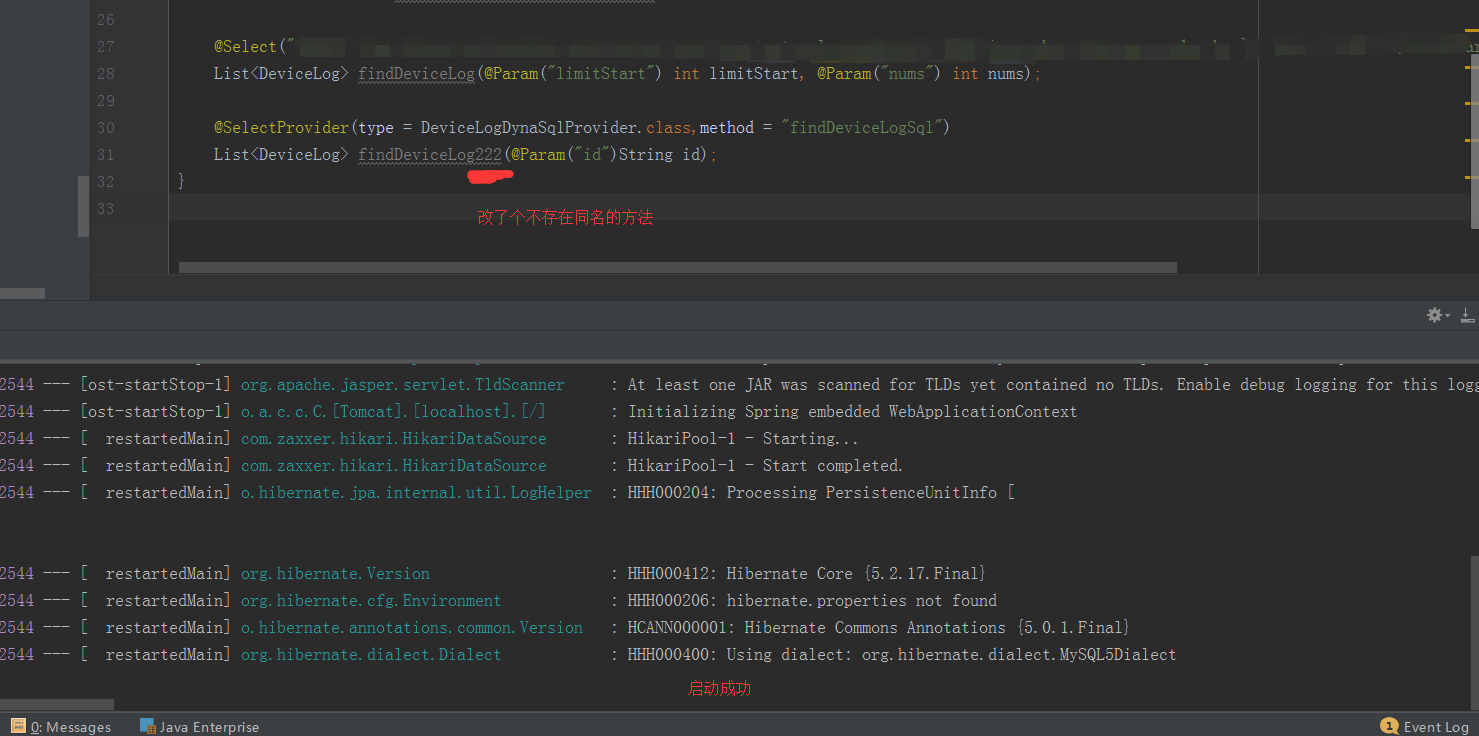Switch to the 0: Messages tab
Viewport: 1479px width, 736px height.
70,726
